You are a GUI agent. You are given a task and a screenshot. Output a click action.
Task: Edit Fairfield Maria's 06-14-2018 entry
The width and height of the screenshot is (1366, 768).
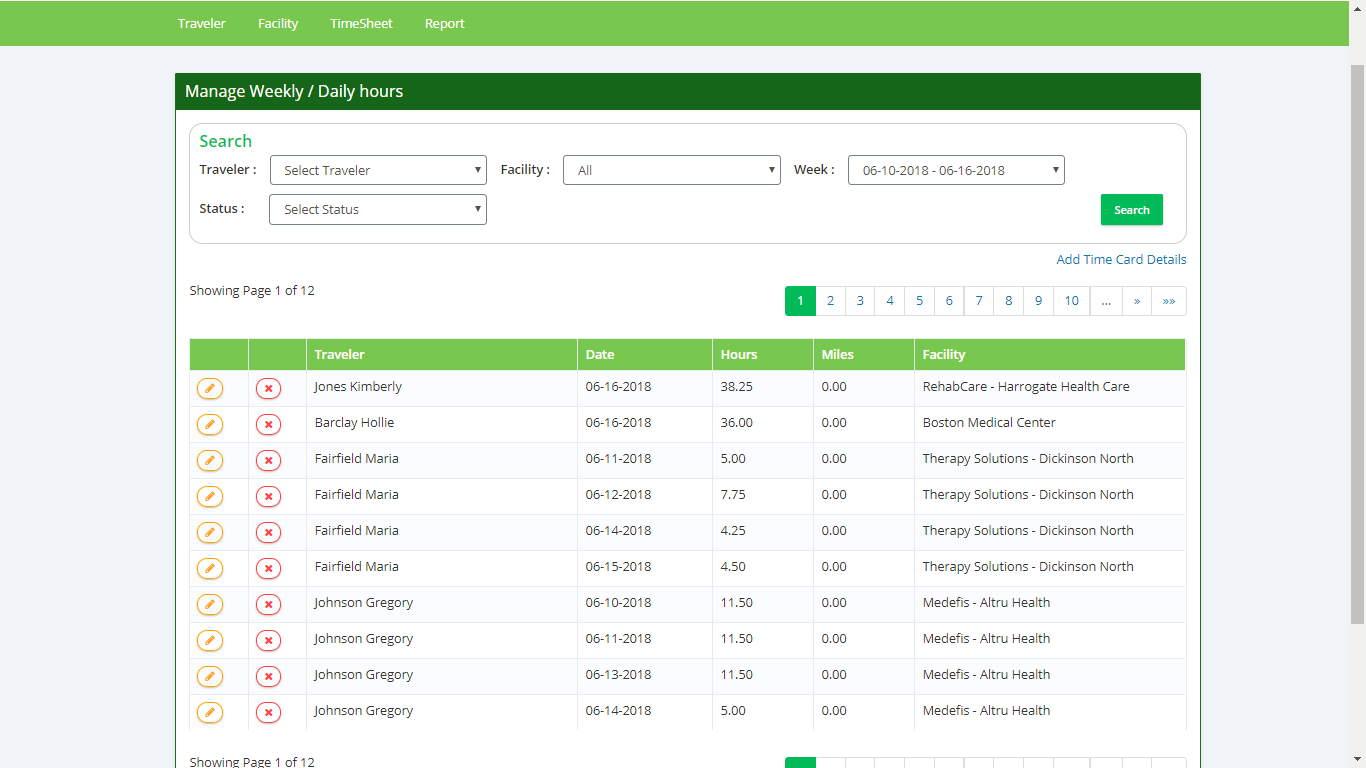coord(210,532)
